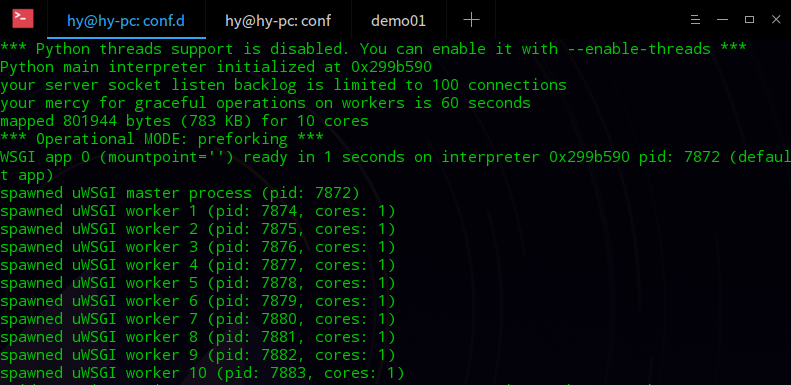
Task: Click the line for uWSGI worker 1
Action: (198, 211)
